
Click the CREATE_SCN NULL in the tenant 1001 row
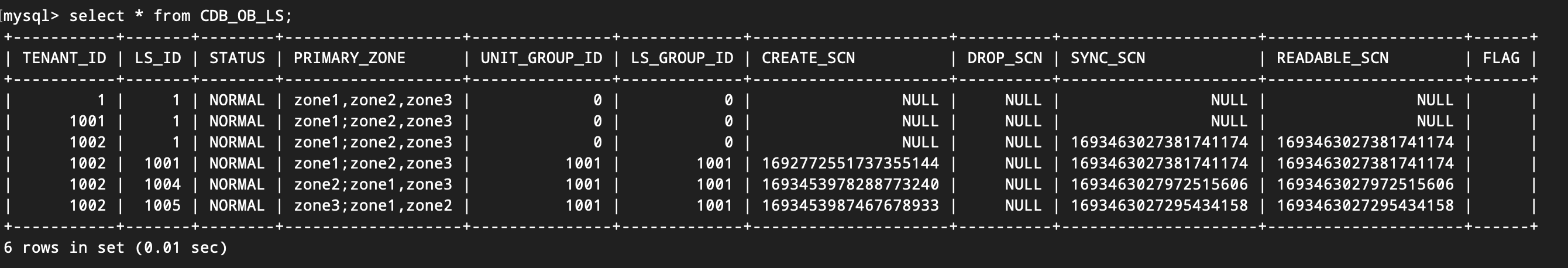921,122
